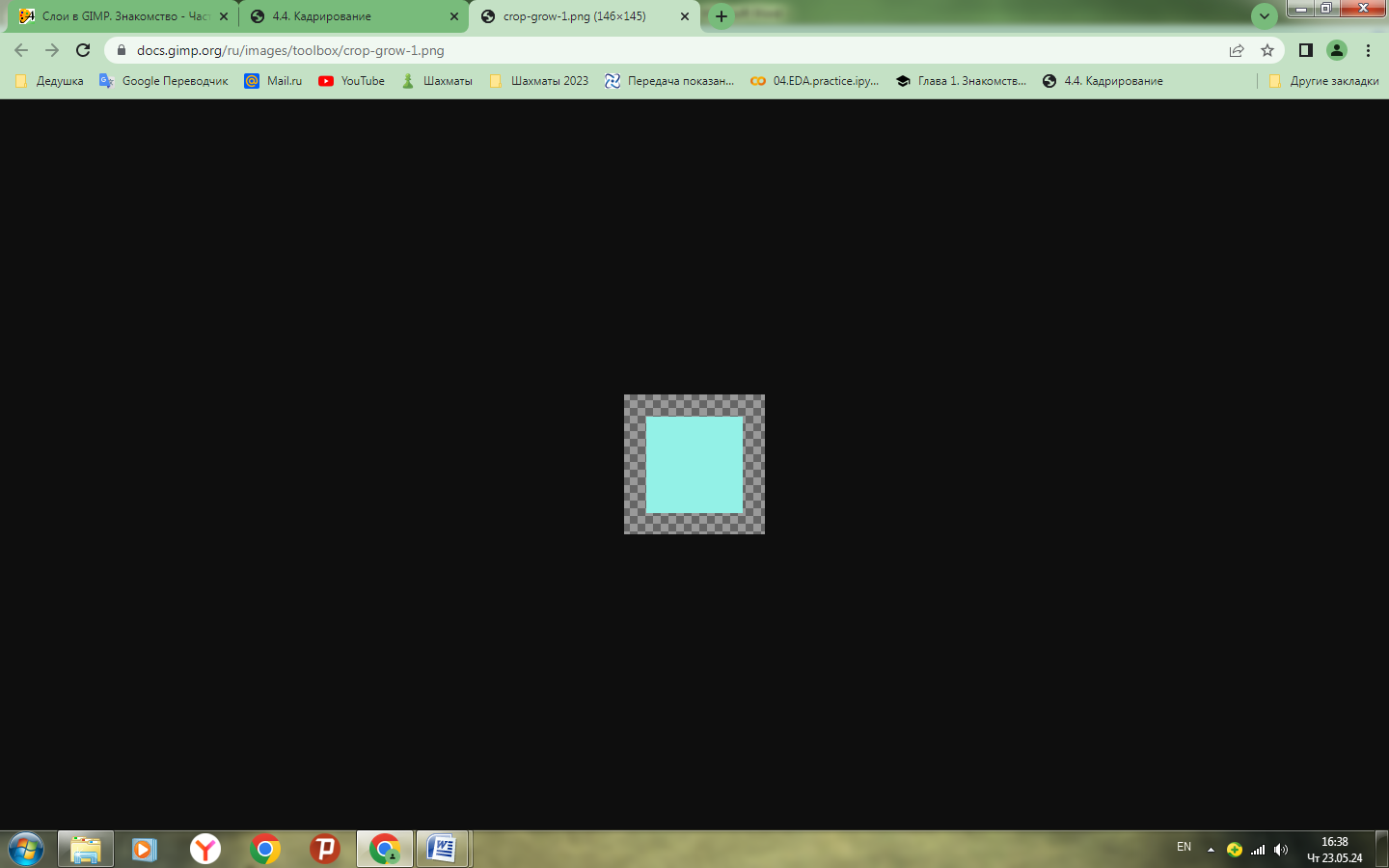Viewport: 1389px width, 868px height.
Task: Open Microsoft Word from the taskbar
Action: tap(442, 850)
